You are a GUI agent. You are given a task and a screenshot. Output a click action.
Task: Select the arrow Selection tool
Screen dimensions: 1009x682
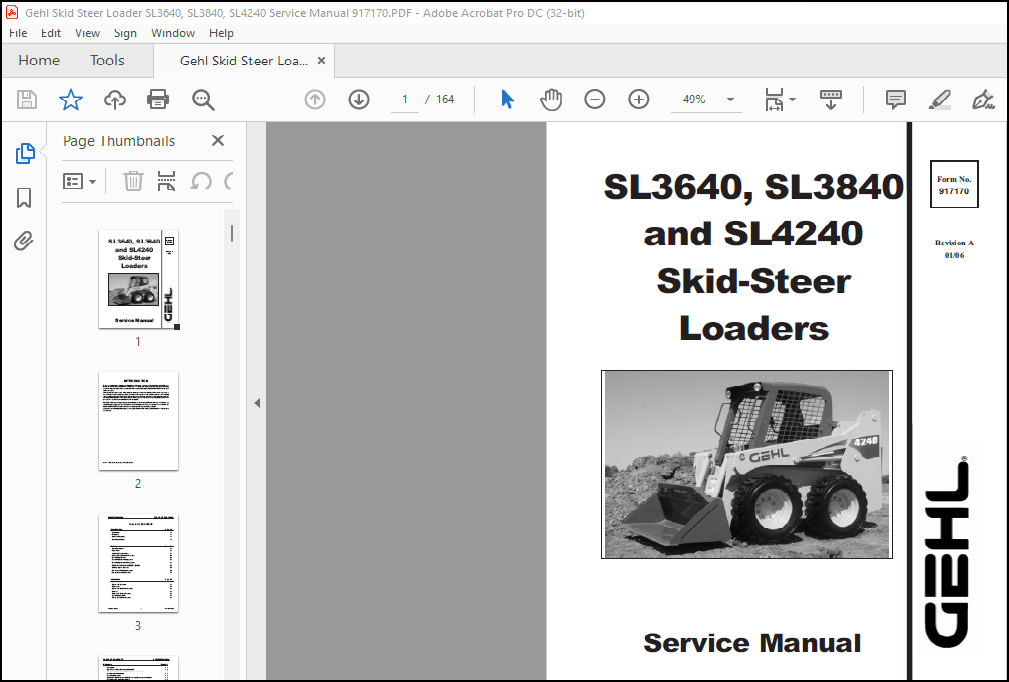(x=507, y=99)
